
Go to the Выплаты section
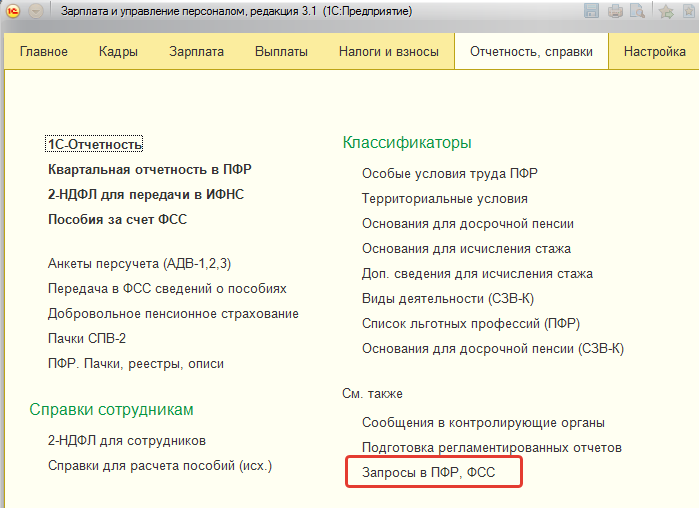coord(281,52)
